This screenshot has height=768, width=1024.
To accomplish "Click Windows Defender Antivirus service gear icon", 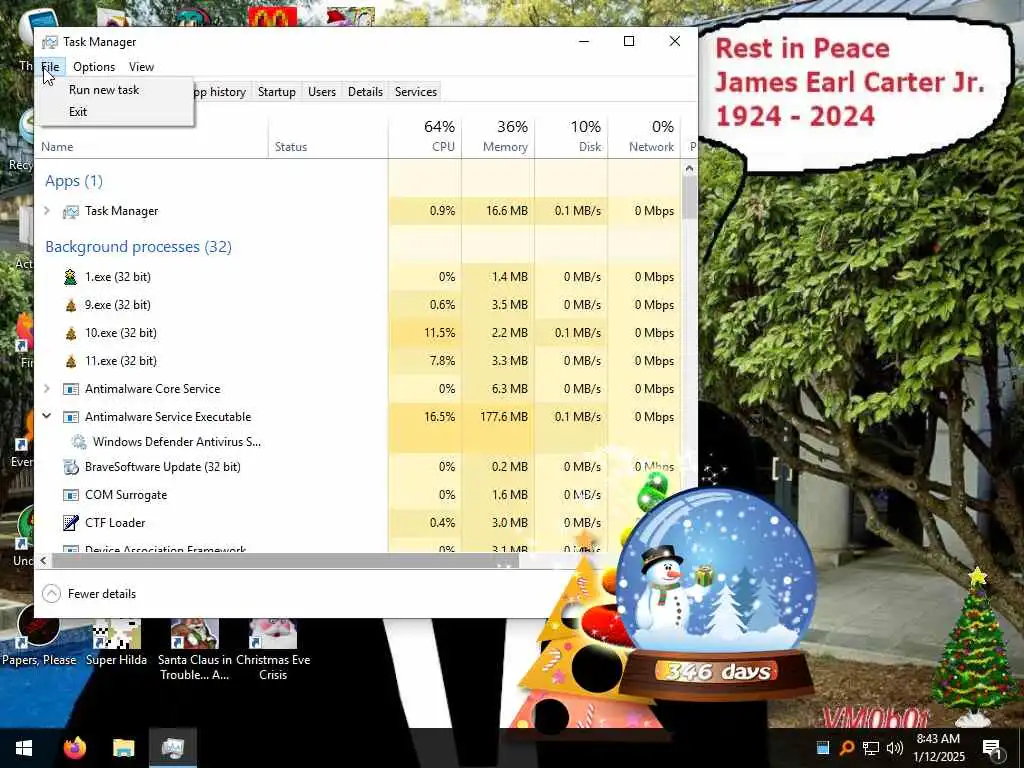I will tap(79, 441).
